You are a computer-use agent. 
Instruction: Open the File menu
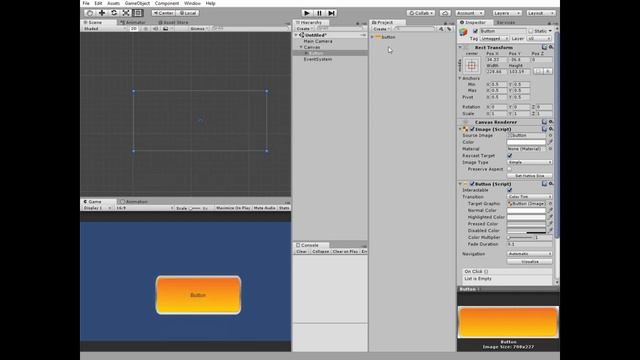pos(86,3)
